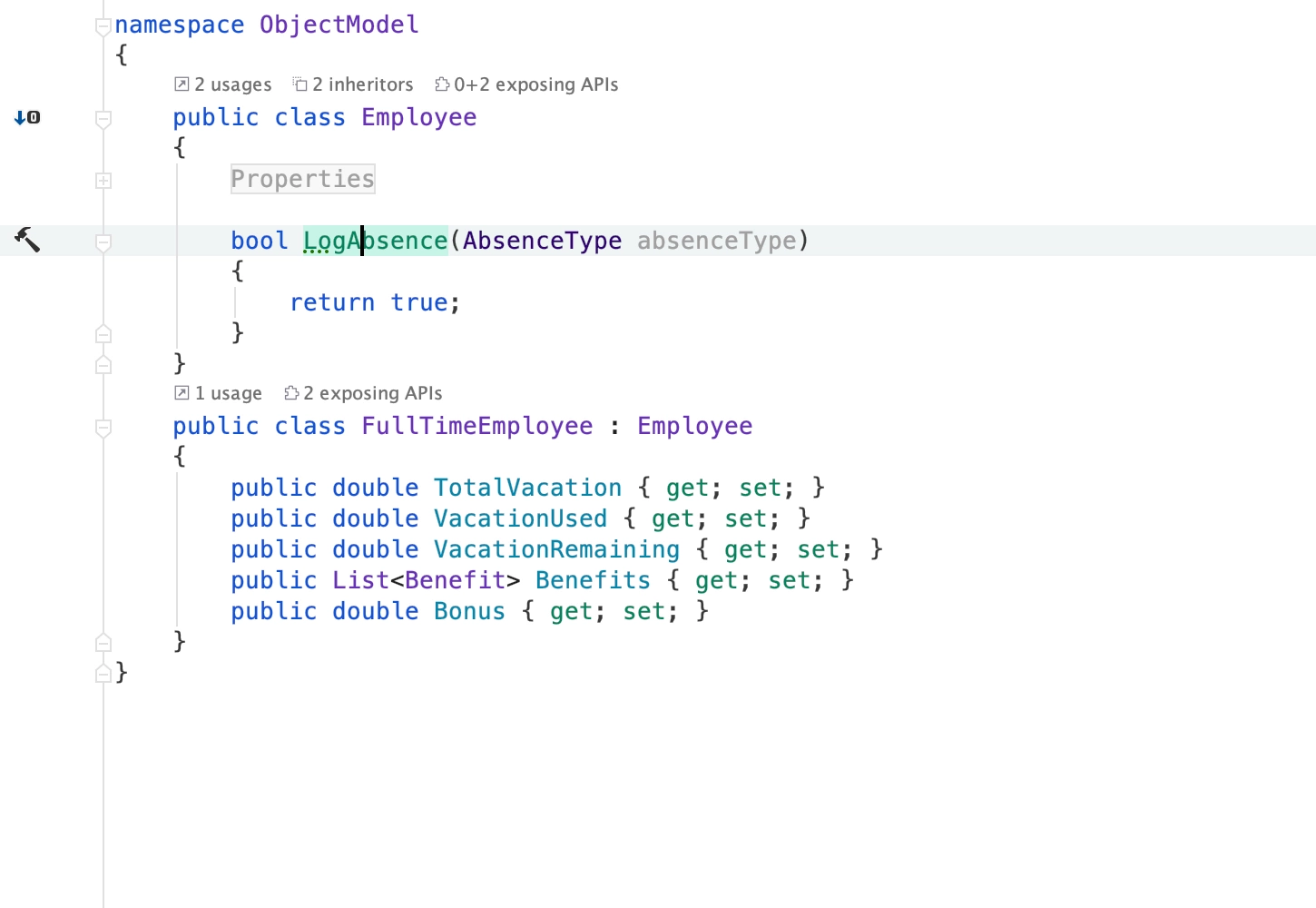This screenshot has width=1316, height=908.
Task: Click the ObjectModel namespace name
Action: coord(339,25)
